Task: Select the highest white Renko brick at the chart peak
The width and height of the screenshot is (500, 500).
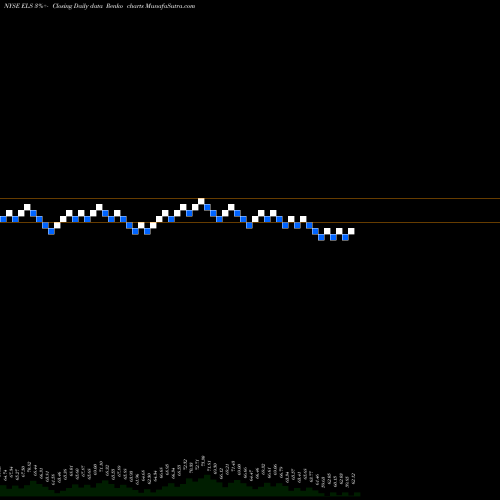Action: (x=201, y=201)
